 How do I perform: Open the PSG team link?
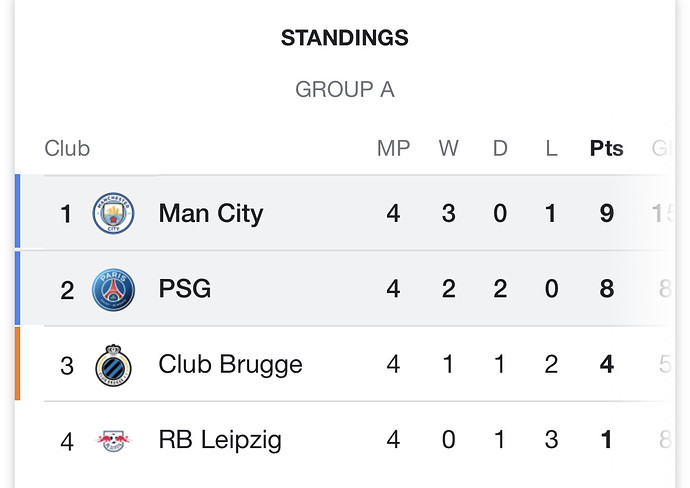[x=185, y=289]
